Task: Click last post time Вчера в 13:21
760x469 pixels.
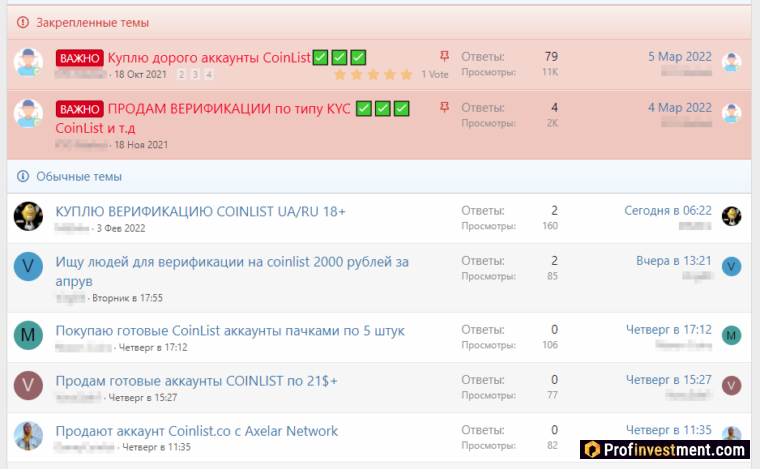Action: [x=673, y=261]
